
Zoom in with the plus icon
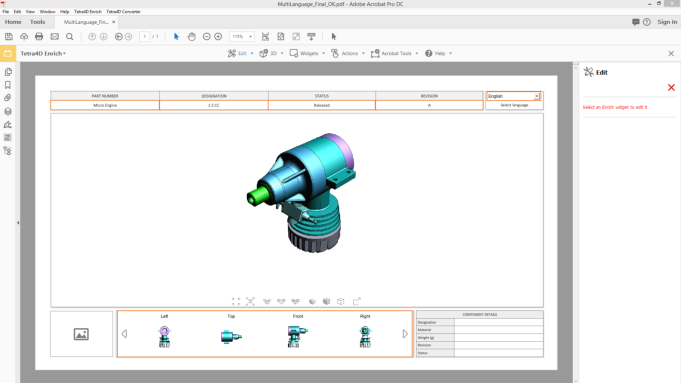click(218, 36)
